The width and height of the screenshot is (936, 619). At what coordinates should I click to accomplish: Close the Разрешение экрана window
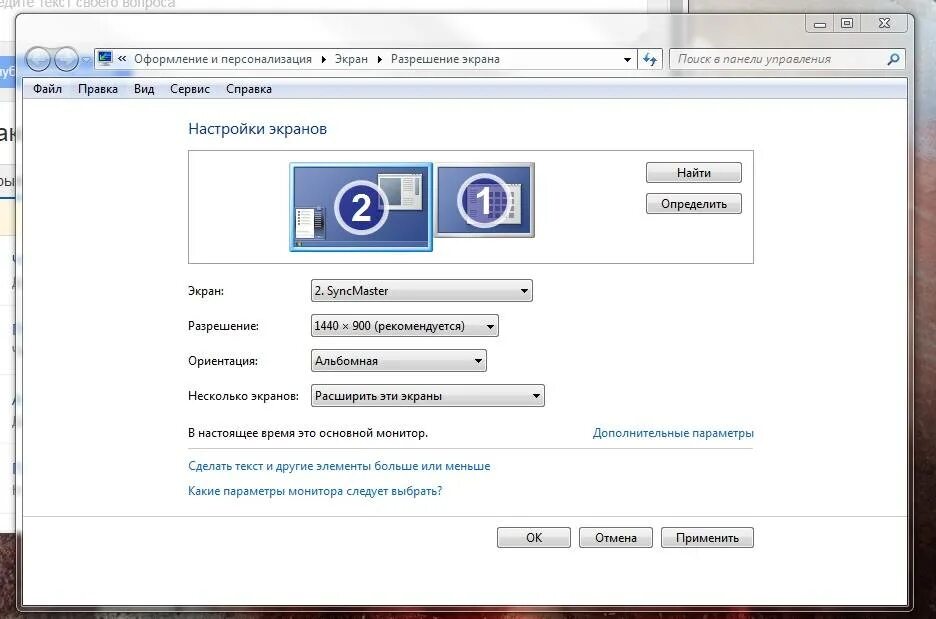(885, 24)
